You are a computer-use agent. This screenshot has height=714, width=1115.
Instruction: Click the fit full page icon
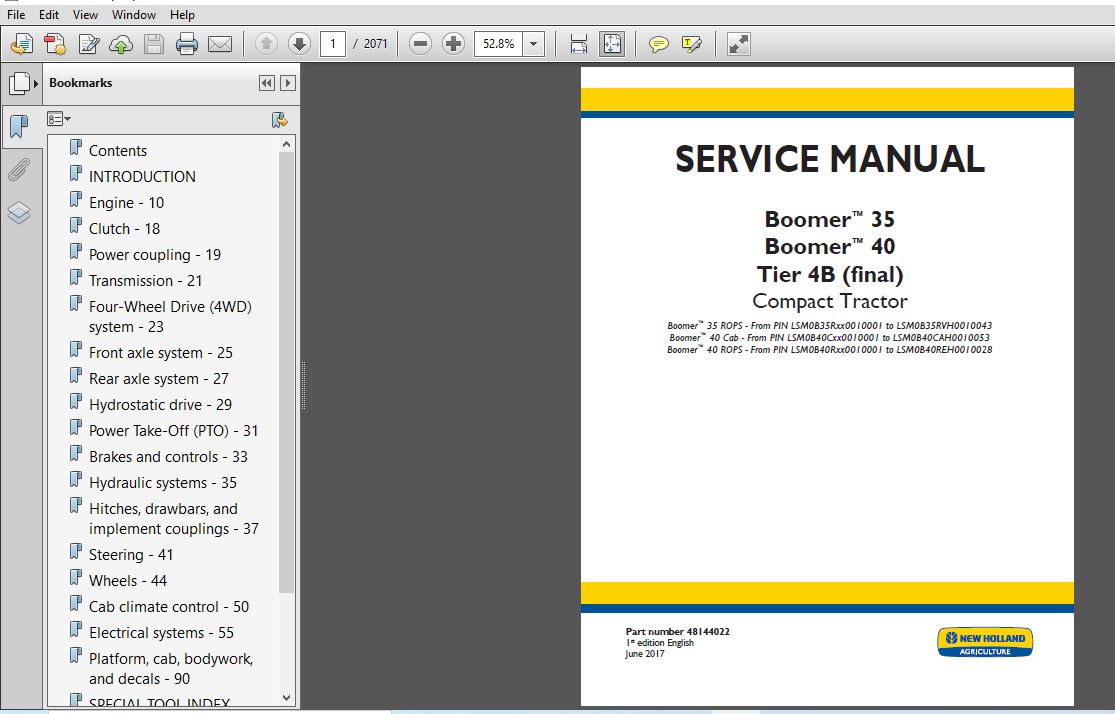tap(612, 44)
